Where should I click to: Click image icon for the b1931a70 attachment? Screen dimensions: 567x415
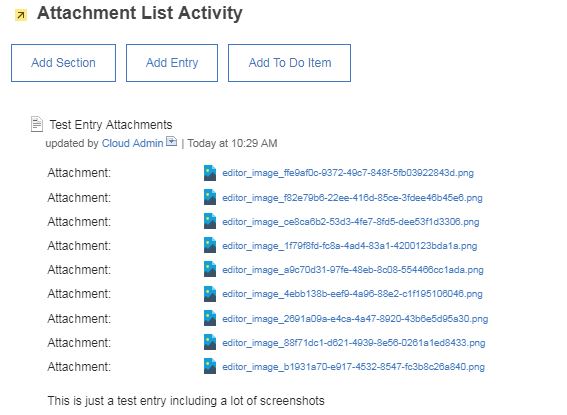(210, 366)
